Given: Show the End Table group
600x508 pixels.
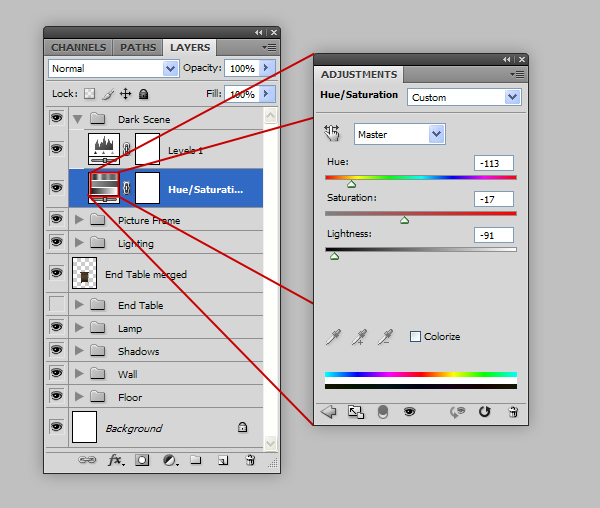Looking at the screenshot, I should (x=56, y=304).
